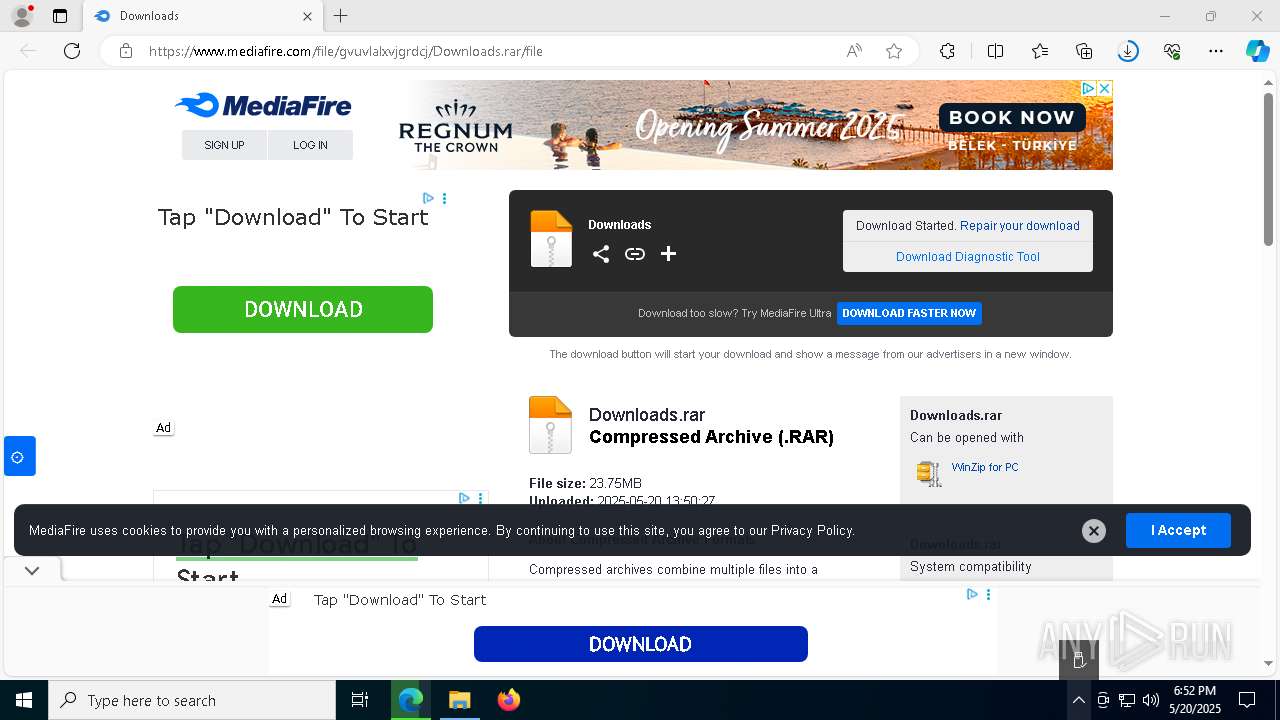View site information lock icon
Screen dimensions: 1280x720
coord(126,51)
